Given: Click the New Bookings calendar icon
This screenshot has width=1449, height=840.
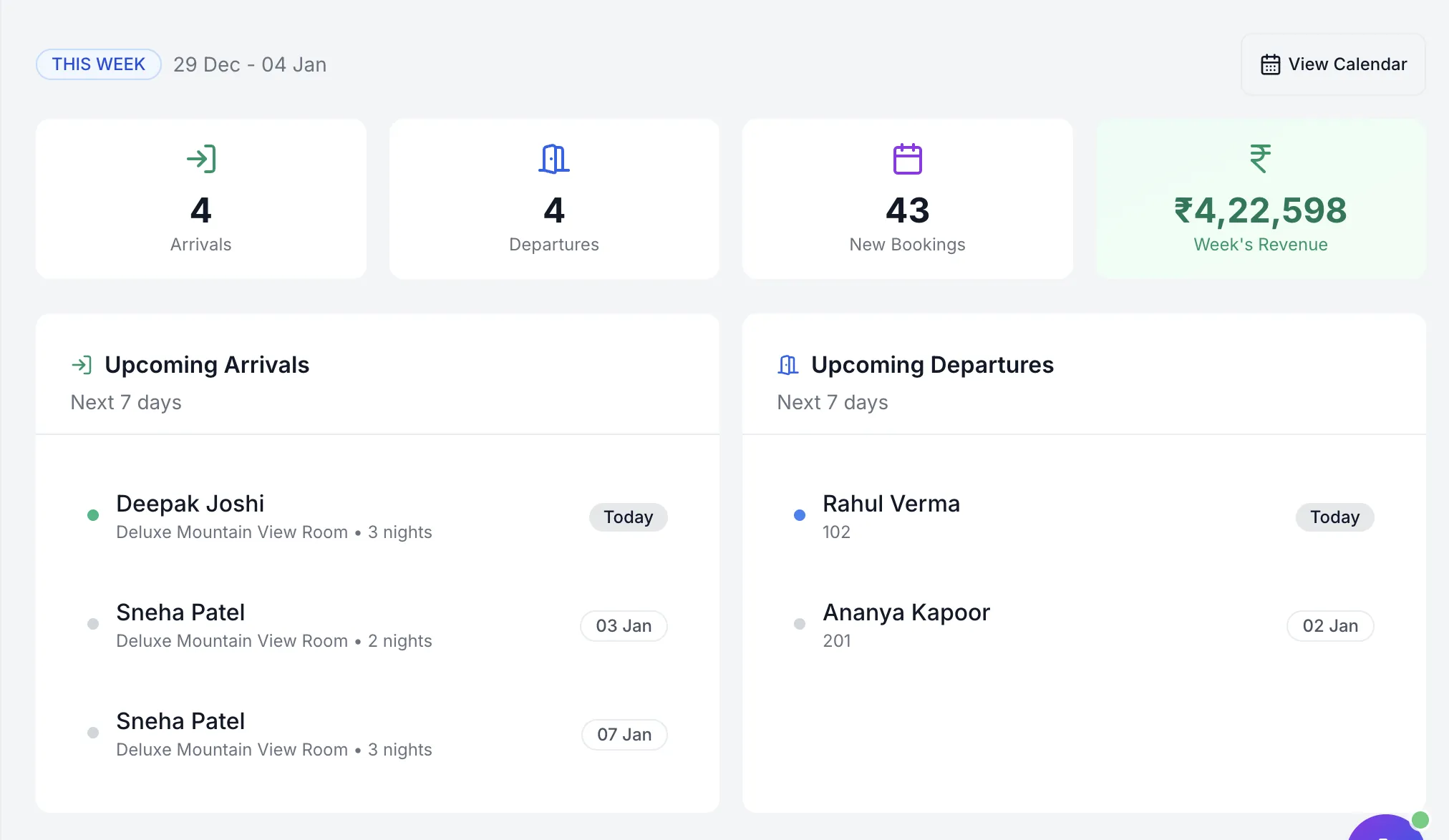Looking at the screenshot, I should (x=908, y=159).
